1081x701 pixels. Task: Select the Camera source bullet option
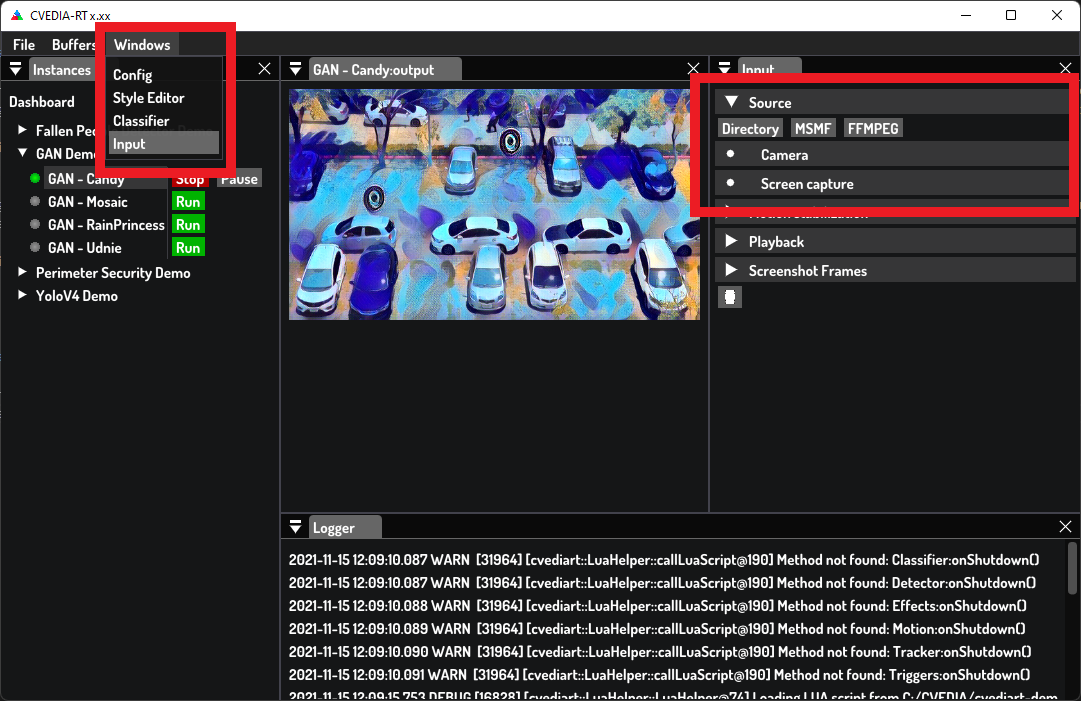(x=731, y=155)
